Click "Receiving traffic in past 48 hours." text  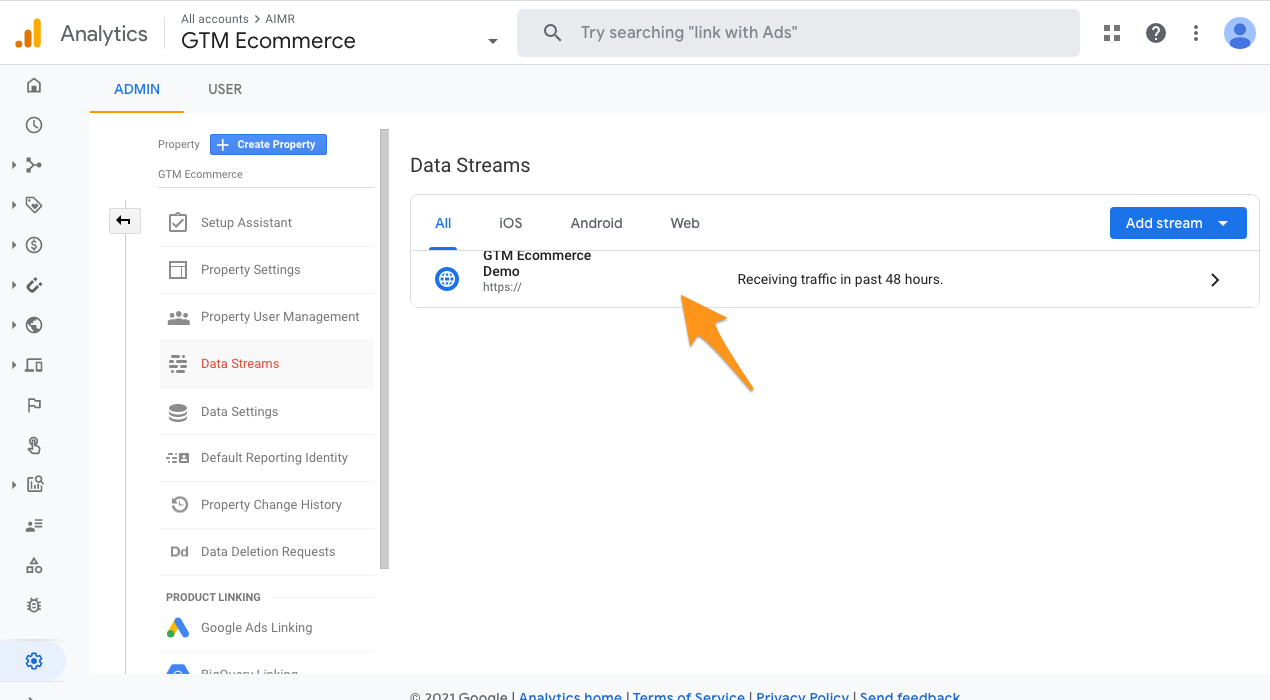point(840,280)
